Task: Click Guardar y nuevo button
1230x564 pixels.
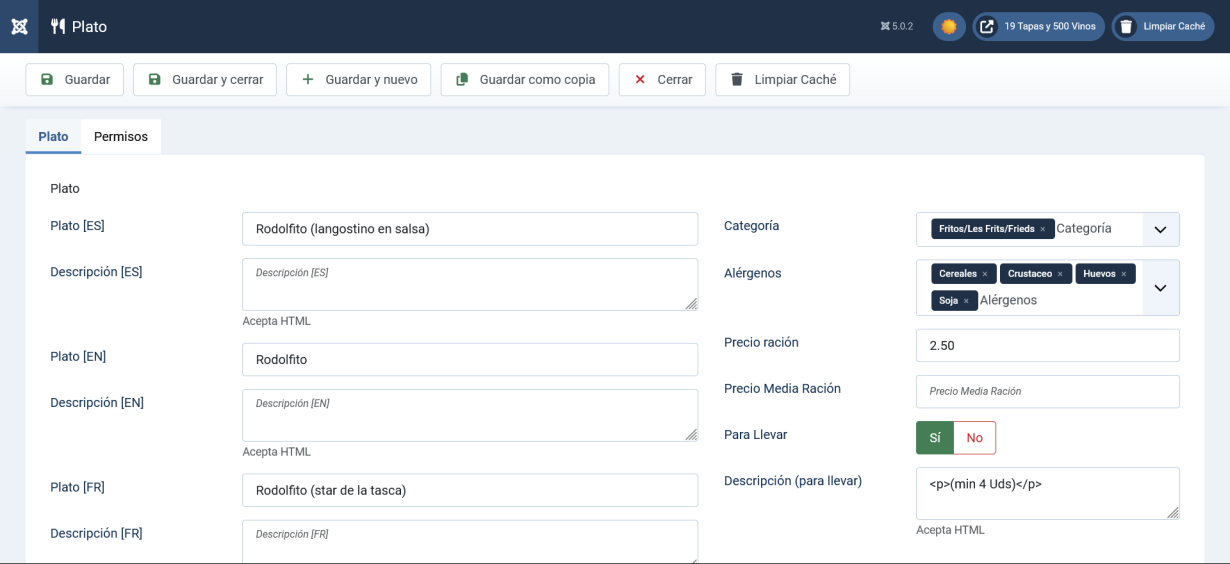Action: coord(359,80)
